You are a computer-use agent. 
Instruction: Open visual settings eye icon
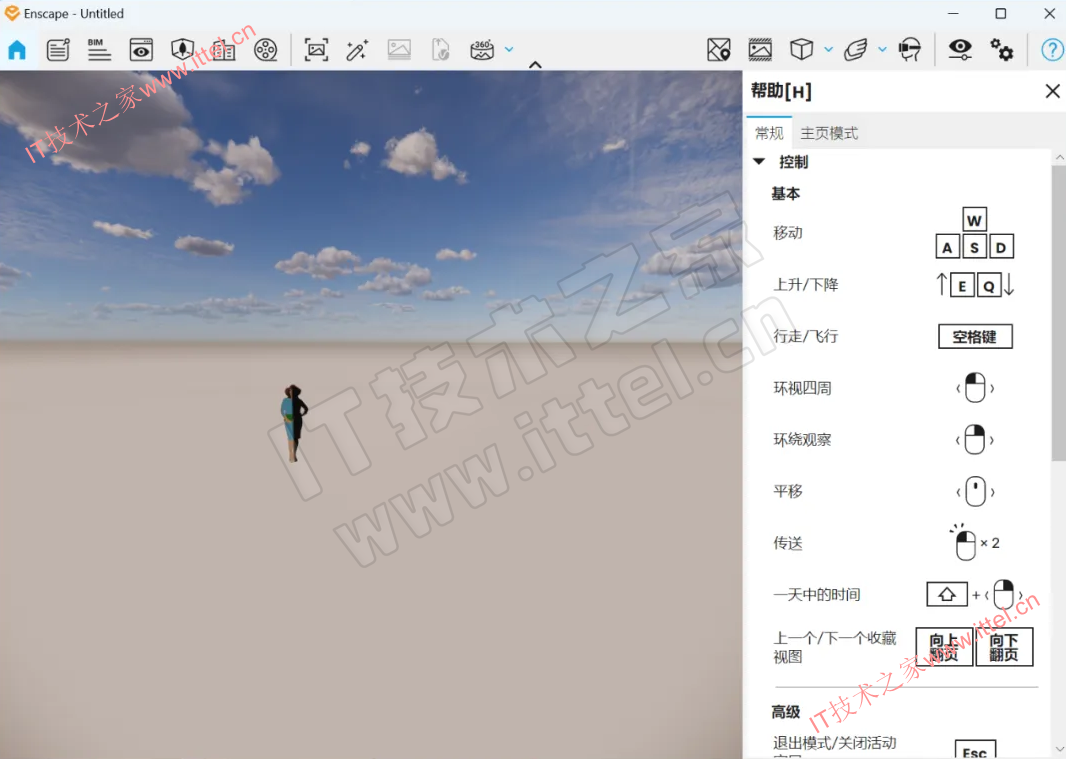(960, 50)
